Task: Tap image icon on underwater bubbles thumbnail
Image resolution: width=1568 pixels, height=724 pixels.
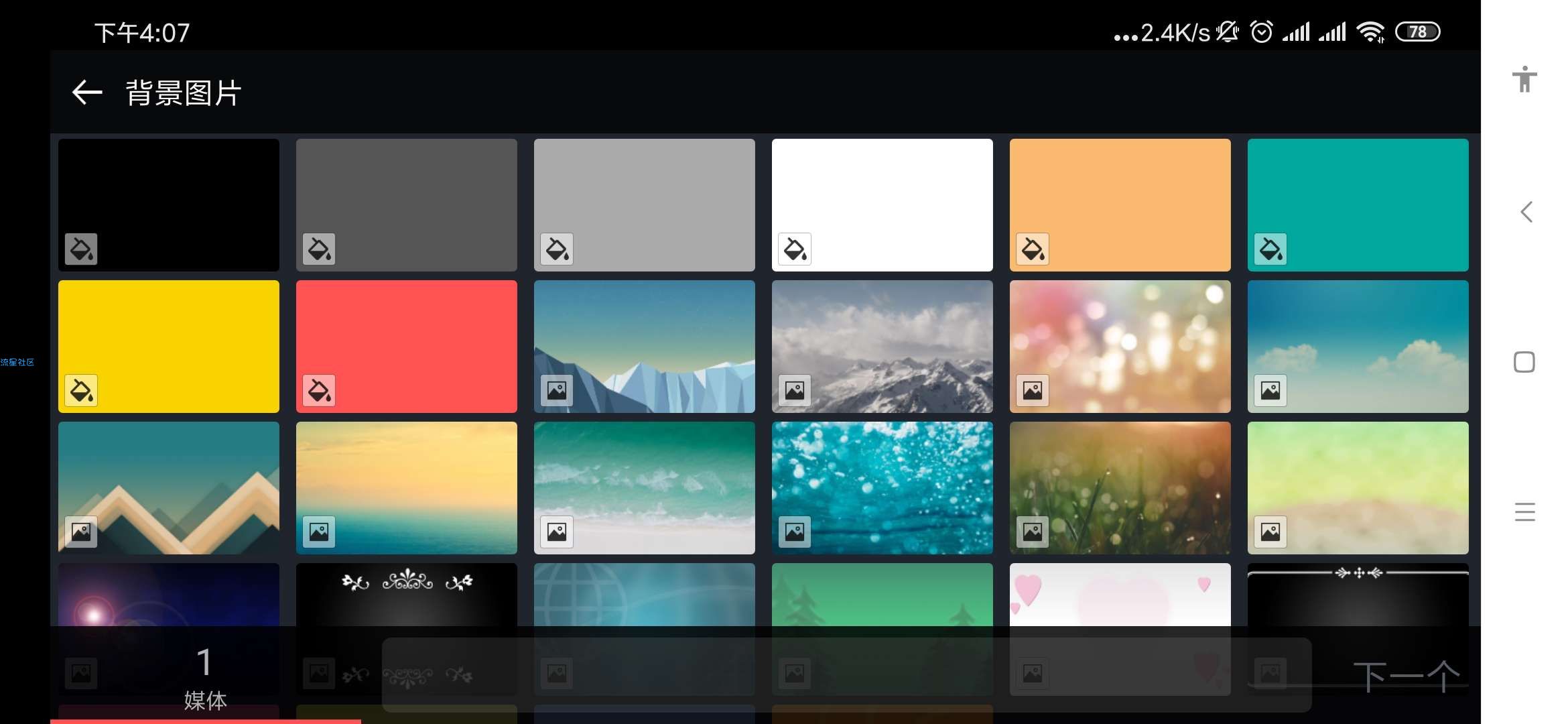Action: (795, 532)
